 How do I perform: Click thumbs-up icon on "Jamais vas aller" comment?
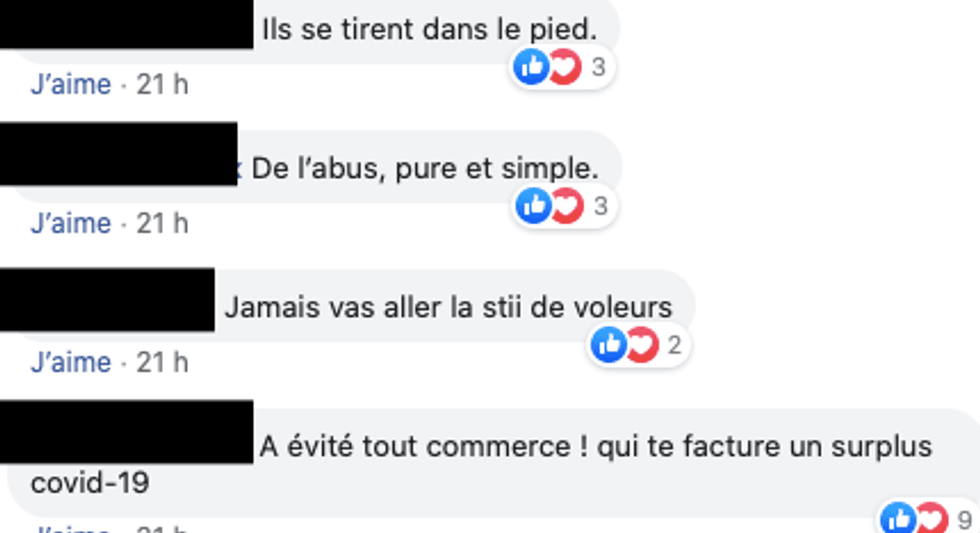pyautogui.click(x=609, y=344)
